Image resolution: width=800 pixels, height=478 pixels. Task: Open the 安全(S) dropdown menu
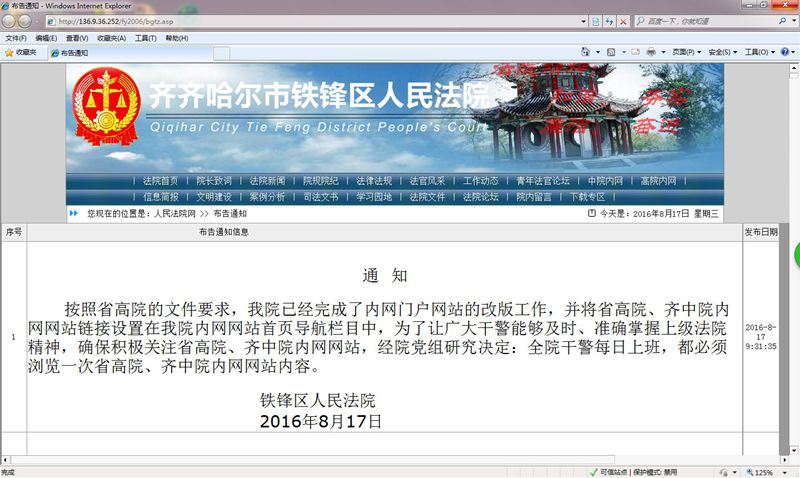[722, 52]
